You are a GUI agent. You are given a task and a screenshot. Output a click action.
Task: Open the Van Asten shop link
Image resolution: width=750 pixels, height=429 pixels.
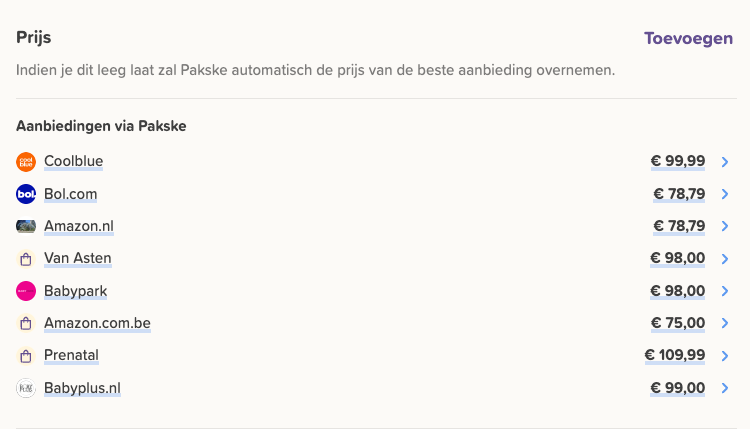click(x=77, y=258)
